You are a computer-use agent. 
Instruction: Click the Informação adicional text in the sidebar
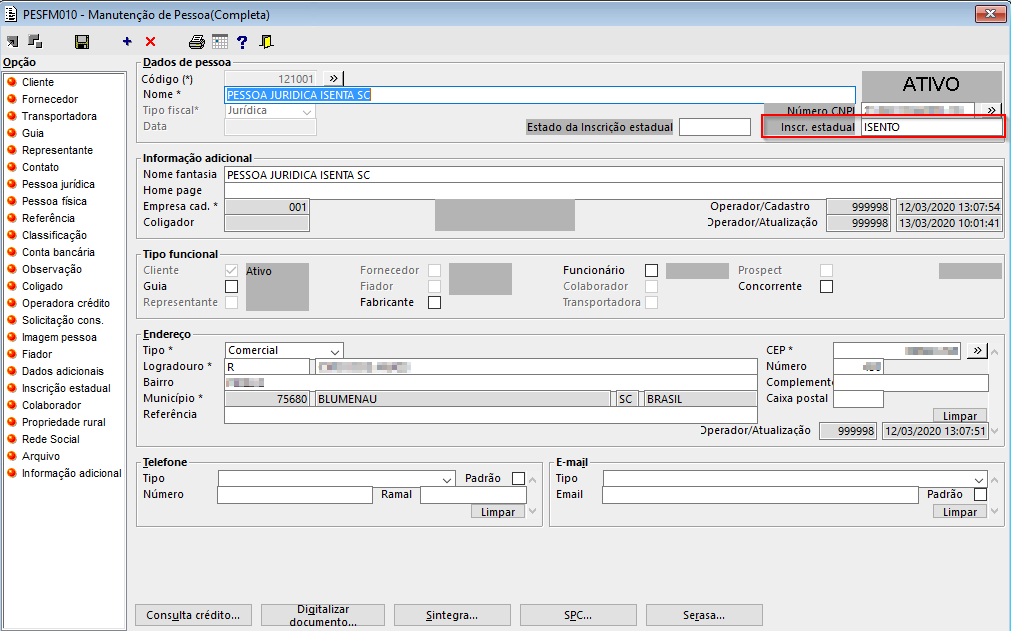(72, 473)
